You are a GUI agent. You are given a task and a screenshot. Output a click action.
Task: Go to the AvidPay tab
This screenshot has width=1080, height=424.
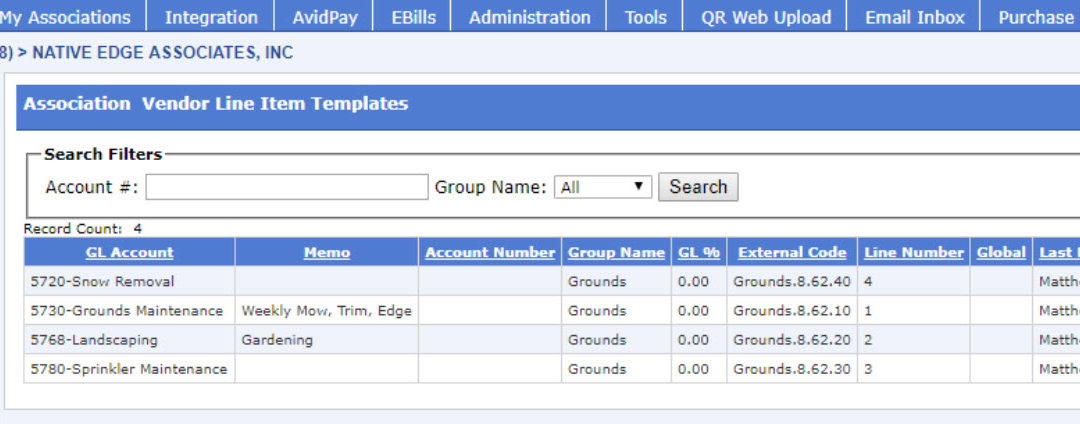click(x=325, y=17)
